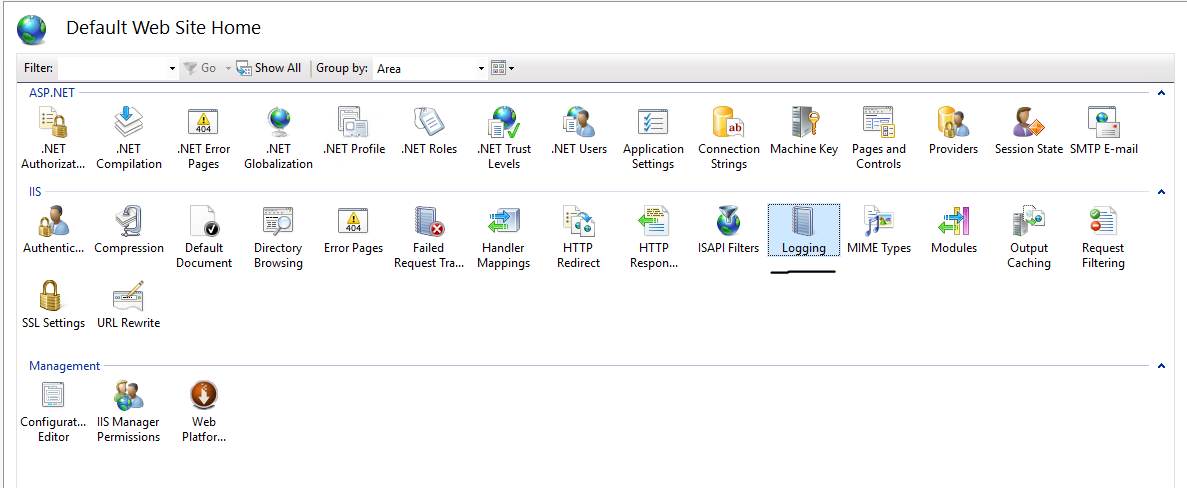The image size is (1187, 488).
Task: Click the Show All button
Action: click(269, 68)
